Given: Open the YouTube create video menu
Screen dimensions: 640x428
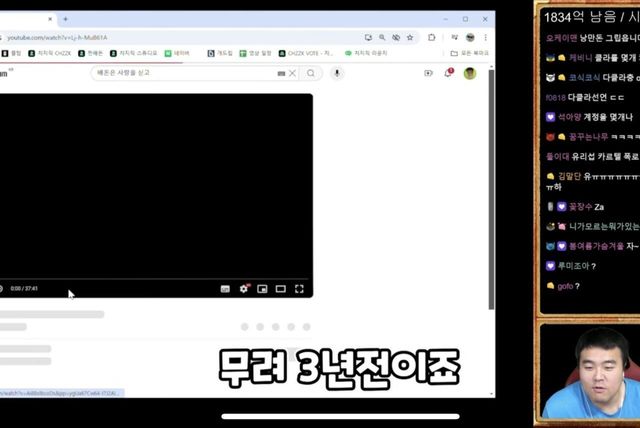Looking at the screenshot, I should pos(428,73).
